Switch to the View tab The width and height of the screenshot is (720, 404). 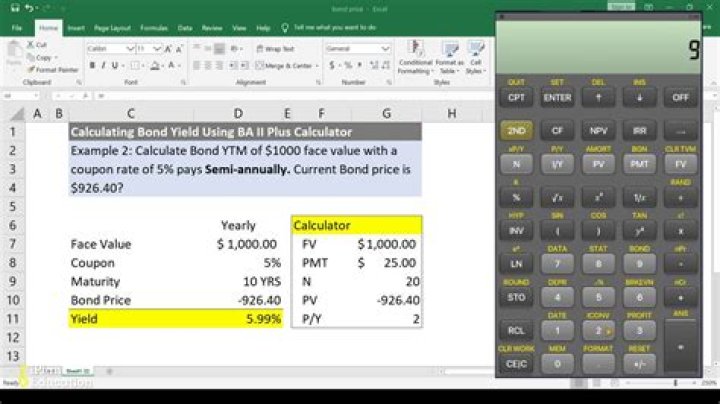239,28
